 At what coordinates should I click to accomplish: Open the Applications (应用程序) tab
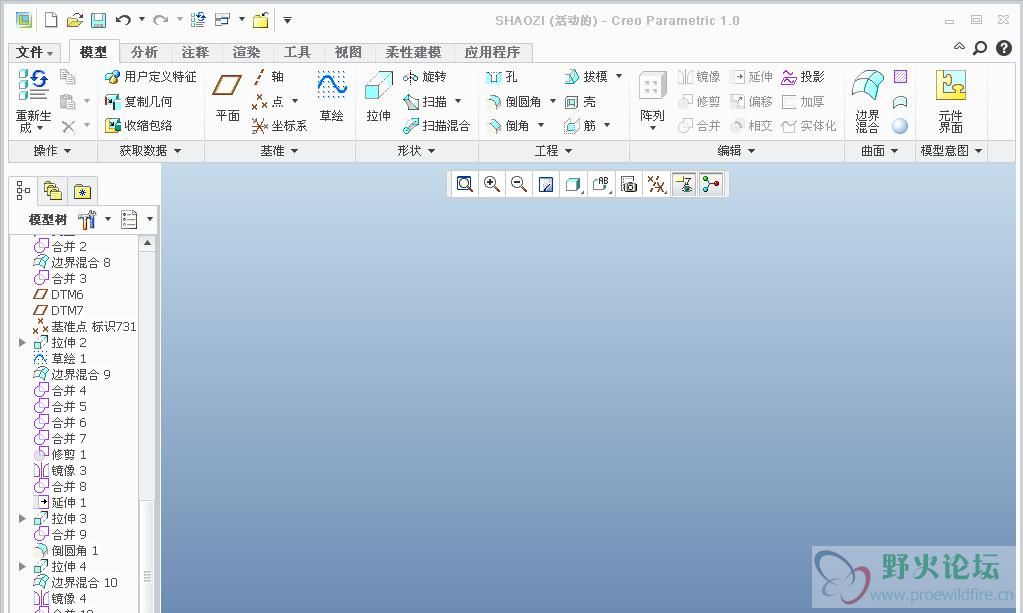pos(492,52)
